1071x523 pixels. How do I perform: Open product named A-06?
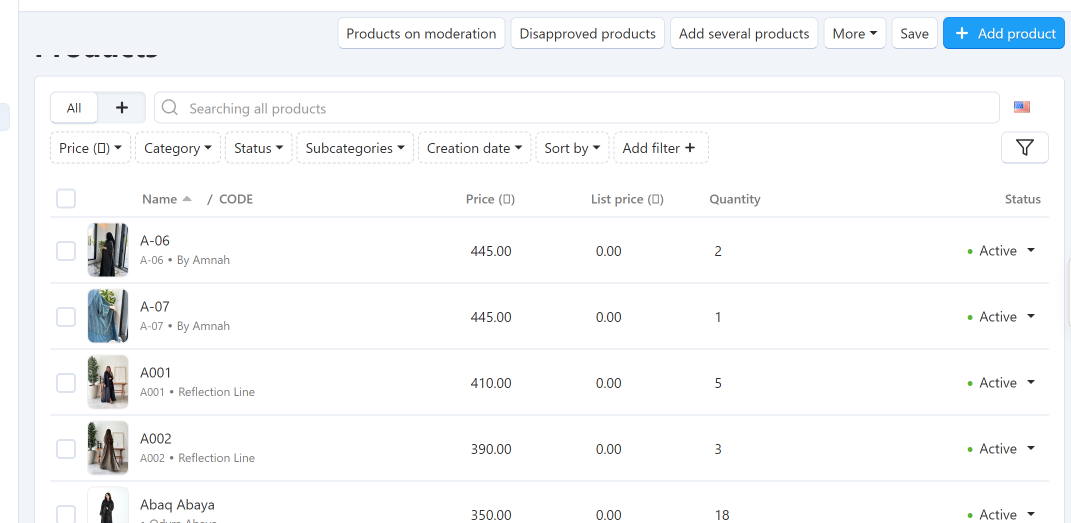click(x=154, y=240)
